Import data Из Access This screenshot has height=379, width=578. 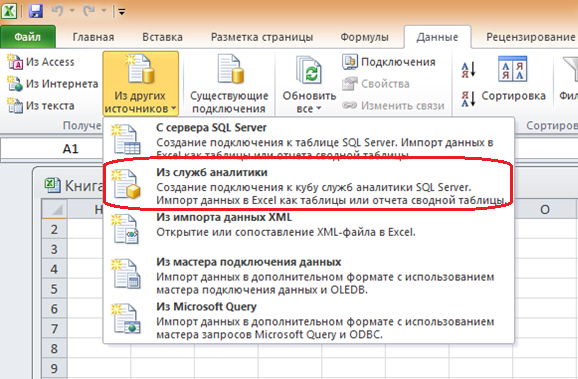41,62
